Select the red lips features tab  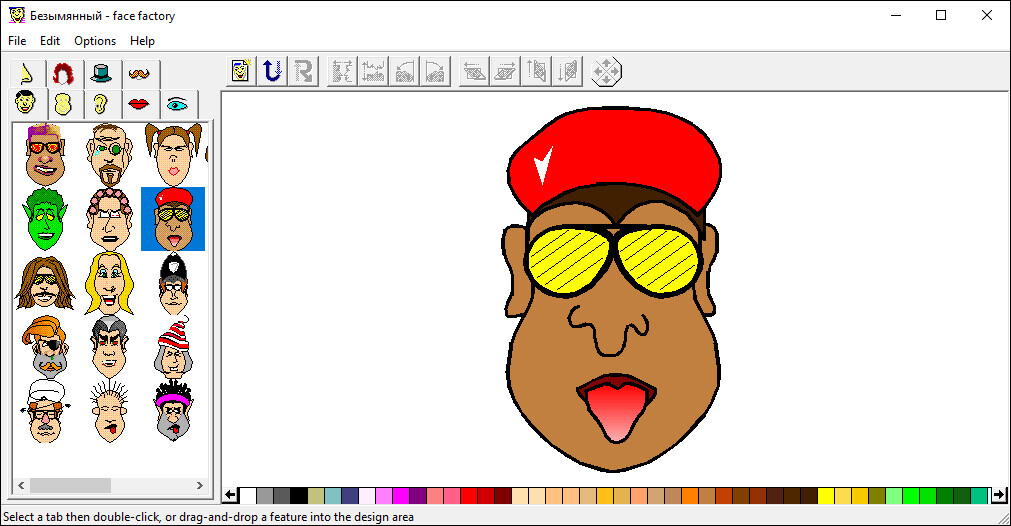pyautogui.click(x=138, y=104)
